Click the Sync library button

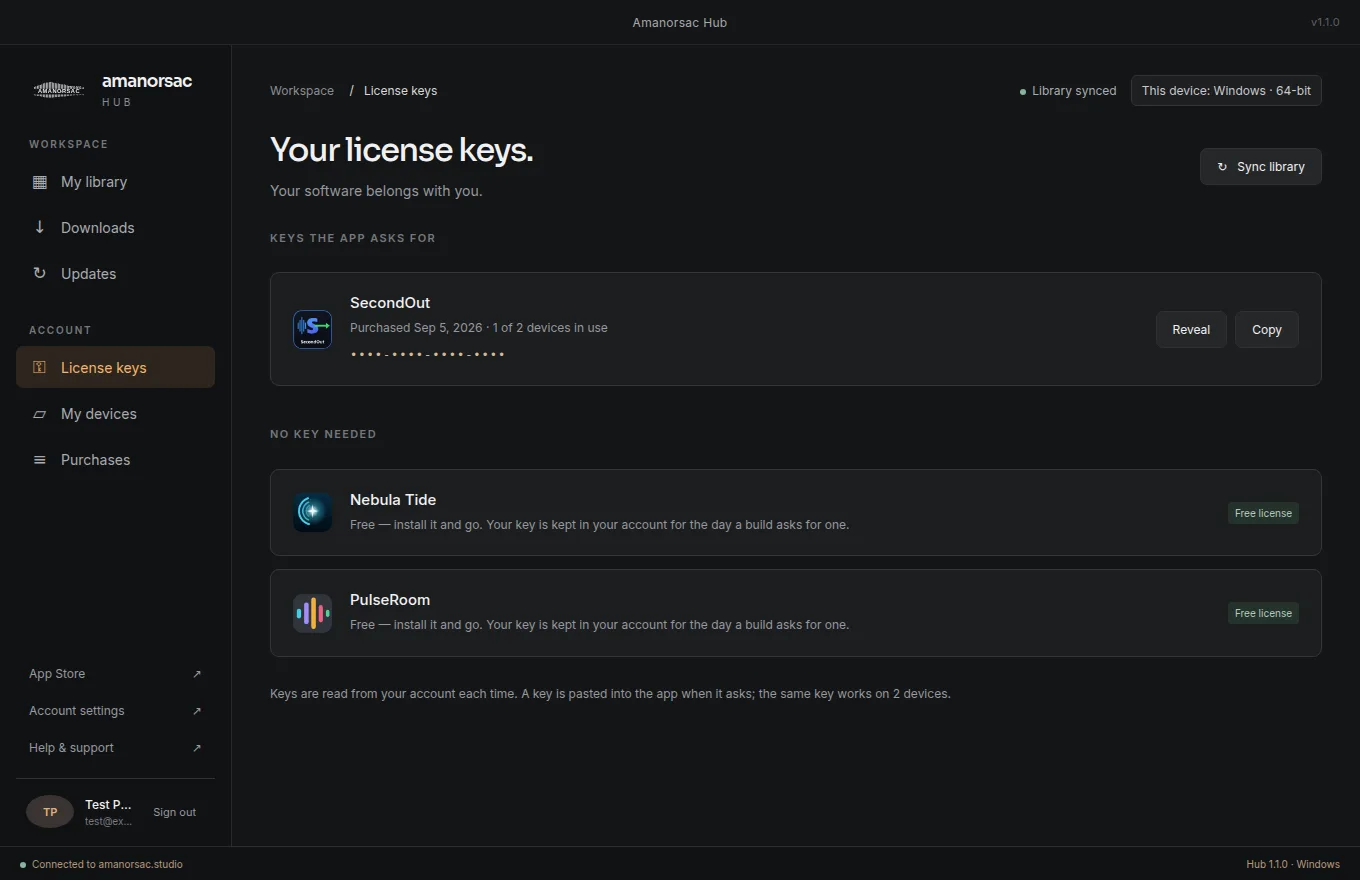coord(1261,167)
